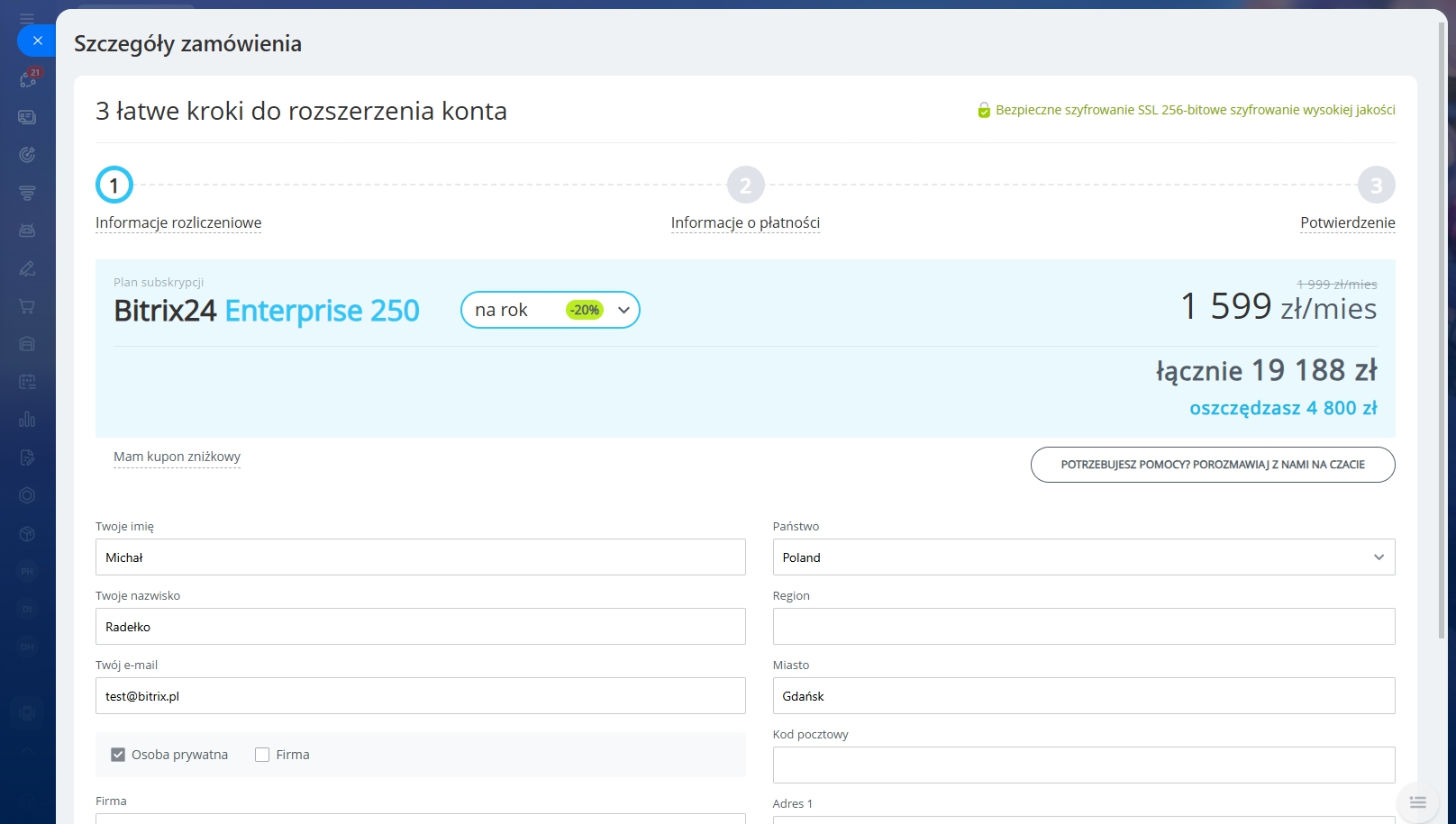Click the DI avatar in the sidebar
1456x824 pixels.
27,609
